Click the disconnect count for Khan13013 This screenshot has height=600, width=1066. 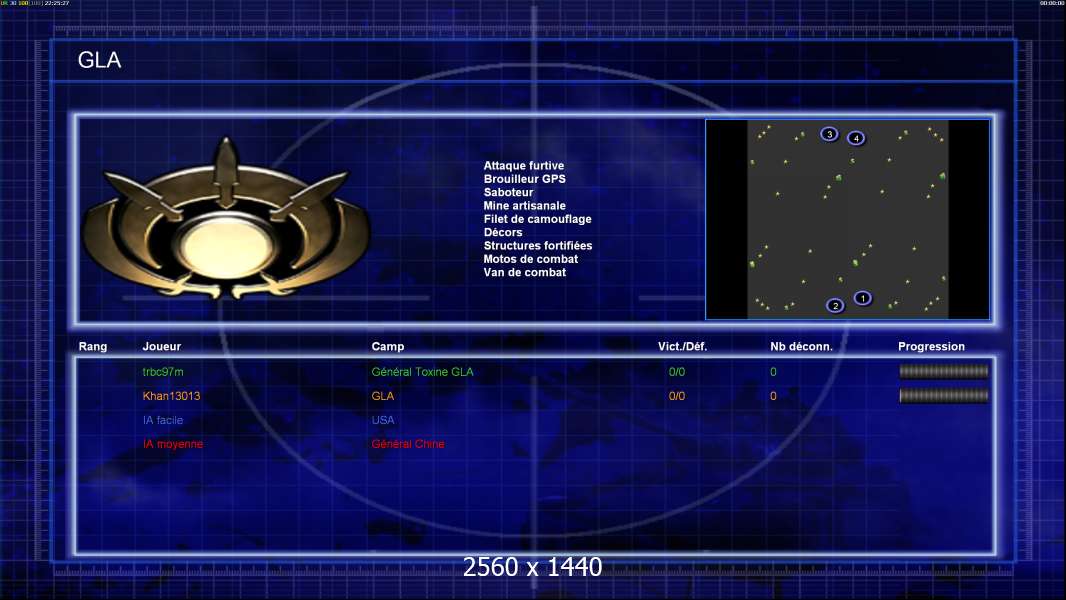(773, 396)
